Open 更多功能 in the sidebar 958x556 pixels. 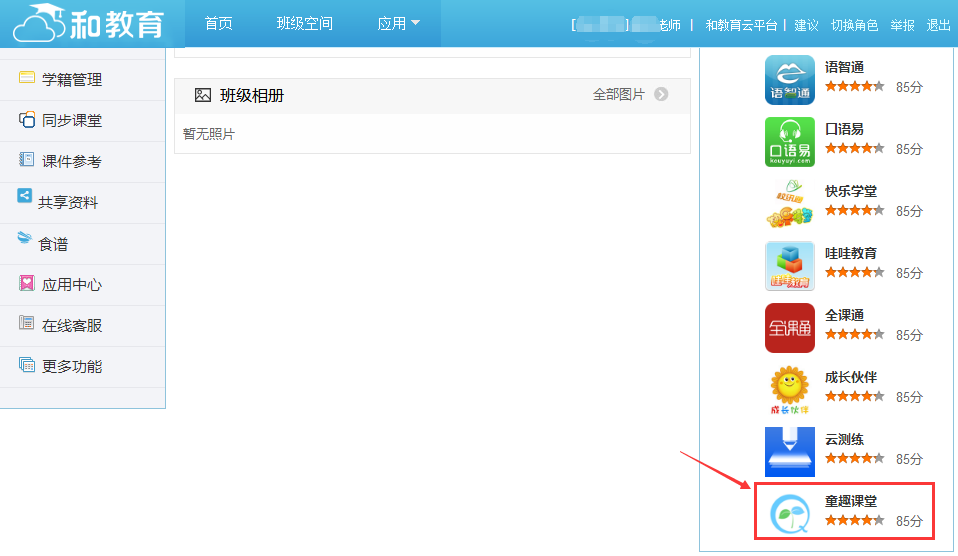click(71, 367)
